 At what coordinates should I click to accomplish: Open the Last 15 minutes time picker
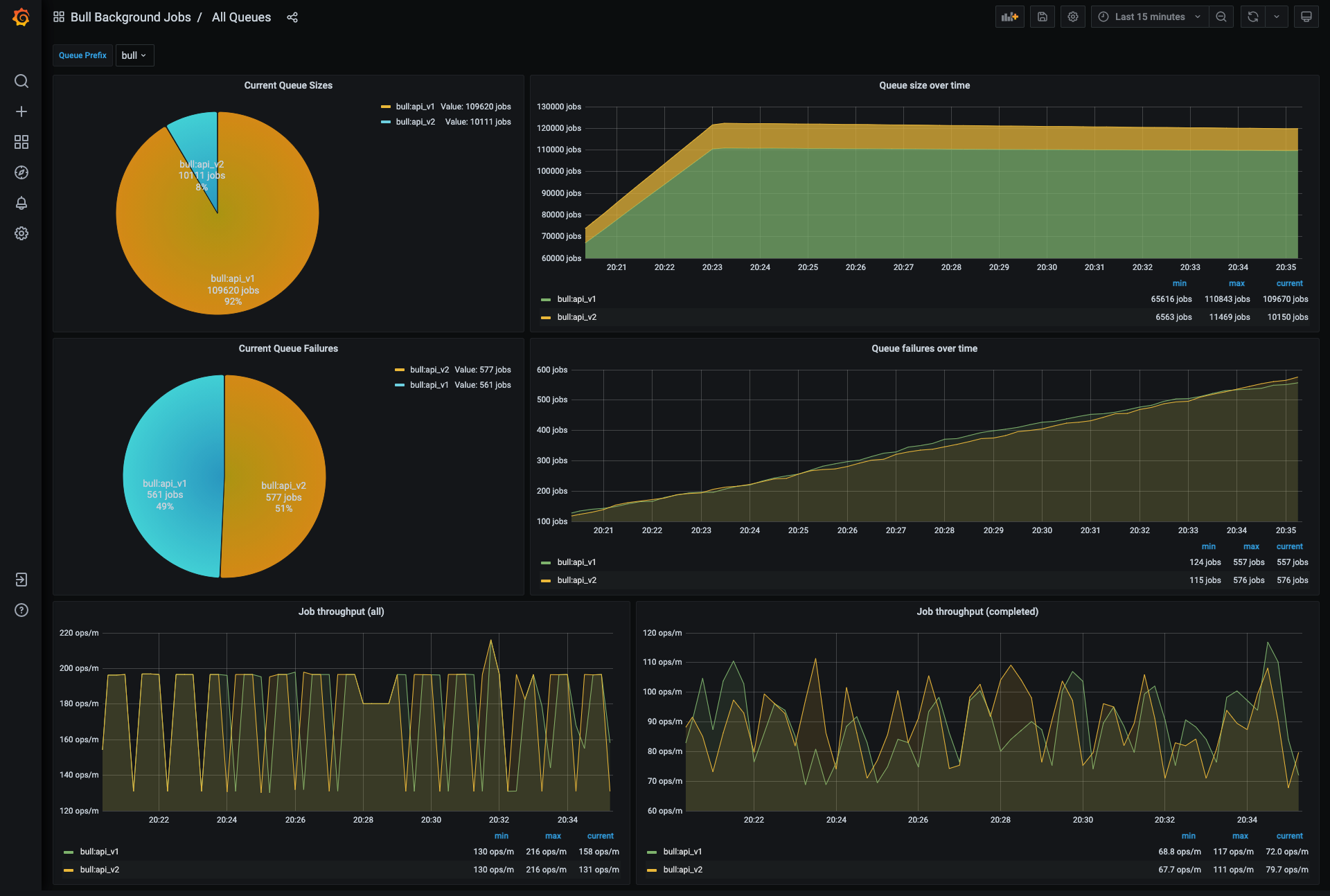point(1149,17)
